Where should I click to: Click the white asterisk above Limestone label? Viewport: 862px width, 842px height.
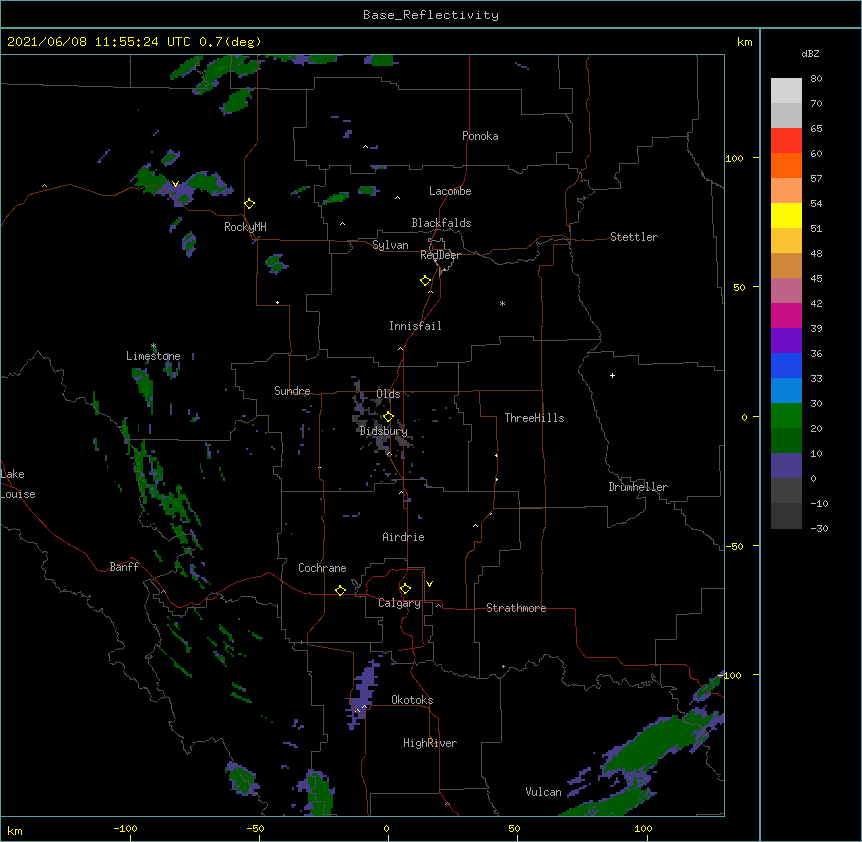click(x=153, y=346)
